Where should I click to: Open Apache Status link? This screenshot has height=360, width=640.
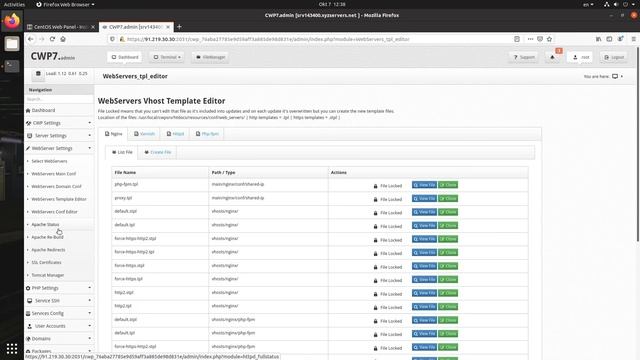[45, 224]
